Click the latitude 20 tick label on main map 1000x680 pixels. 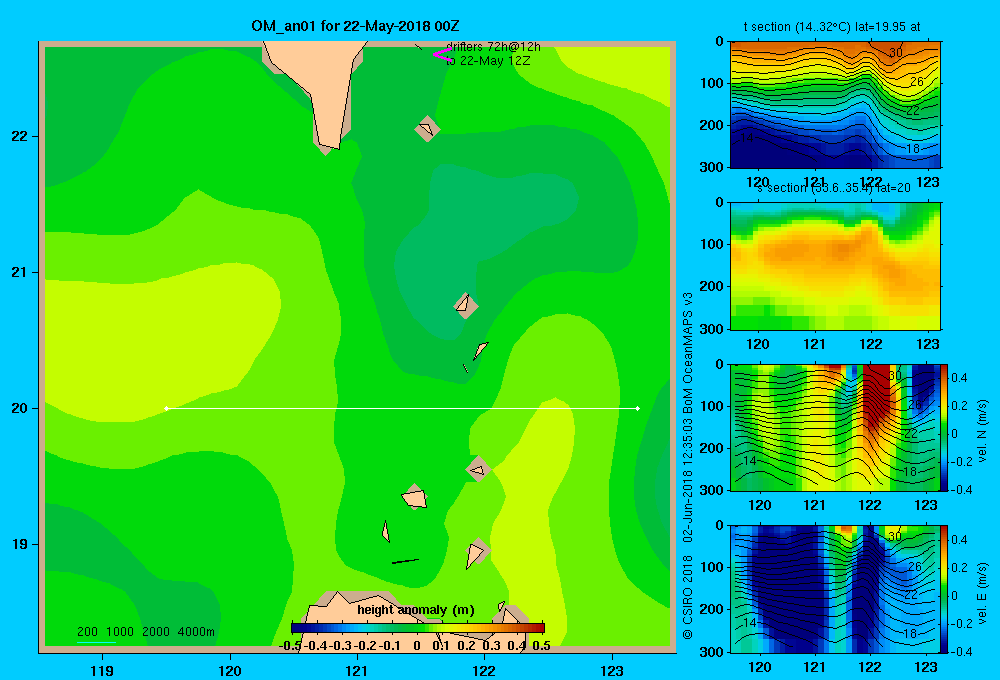pyautogui.click(x=20, y=408)
